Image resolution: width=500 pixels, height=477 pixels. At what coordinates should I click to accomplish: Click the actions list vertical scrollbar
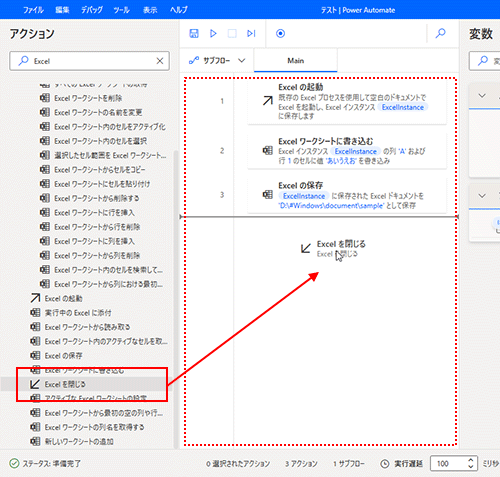[176, 299]
